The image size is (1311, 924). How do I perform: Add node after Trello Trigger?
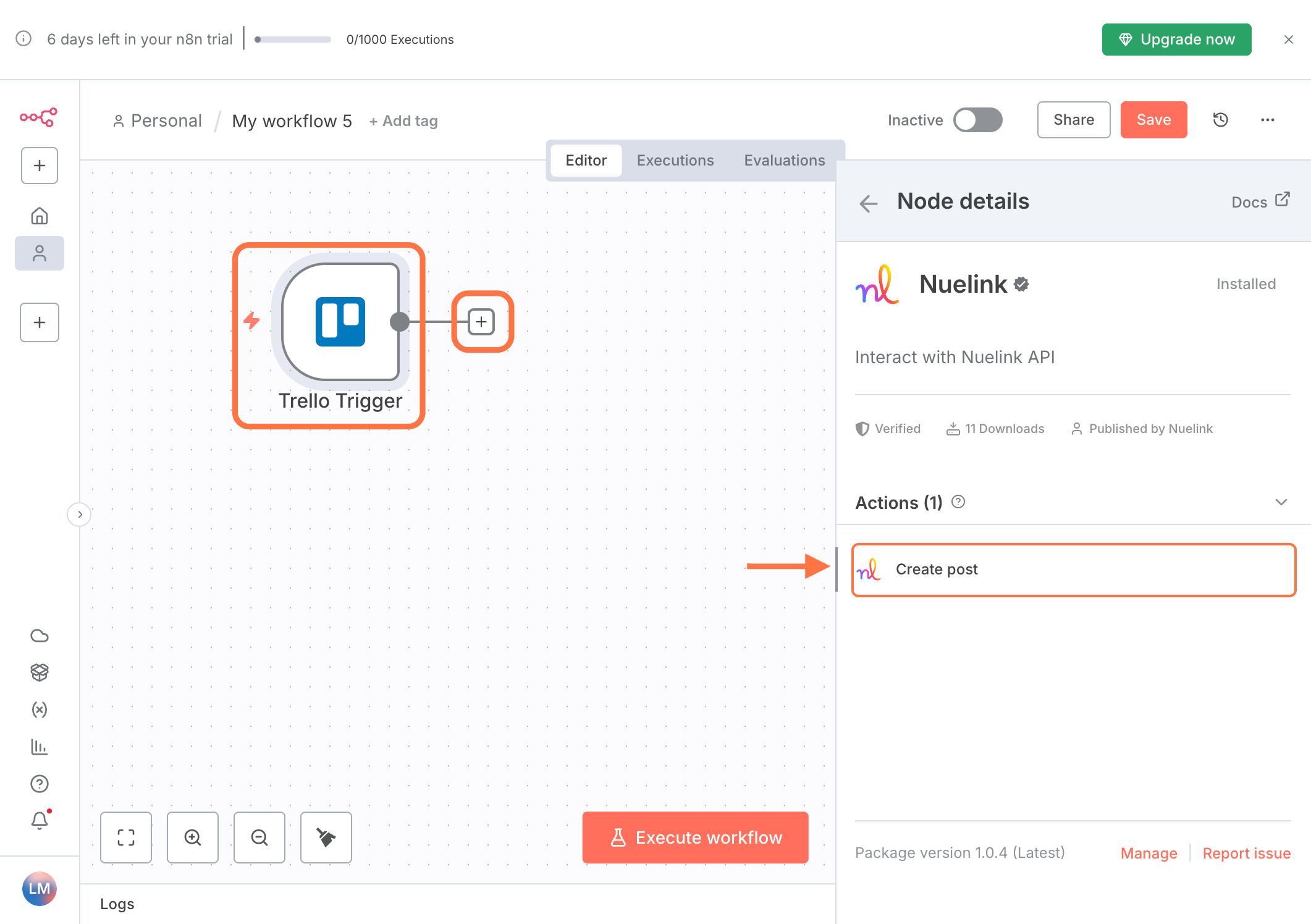[x=482, y=322]
